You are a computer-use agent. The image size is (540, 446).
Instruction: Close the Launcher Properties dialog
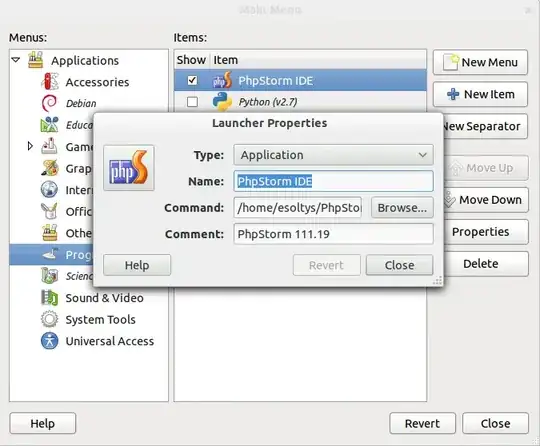399,265
